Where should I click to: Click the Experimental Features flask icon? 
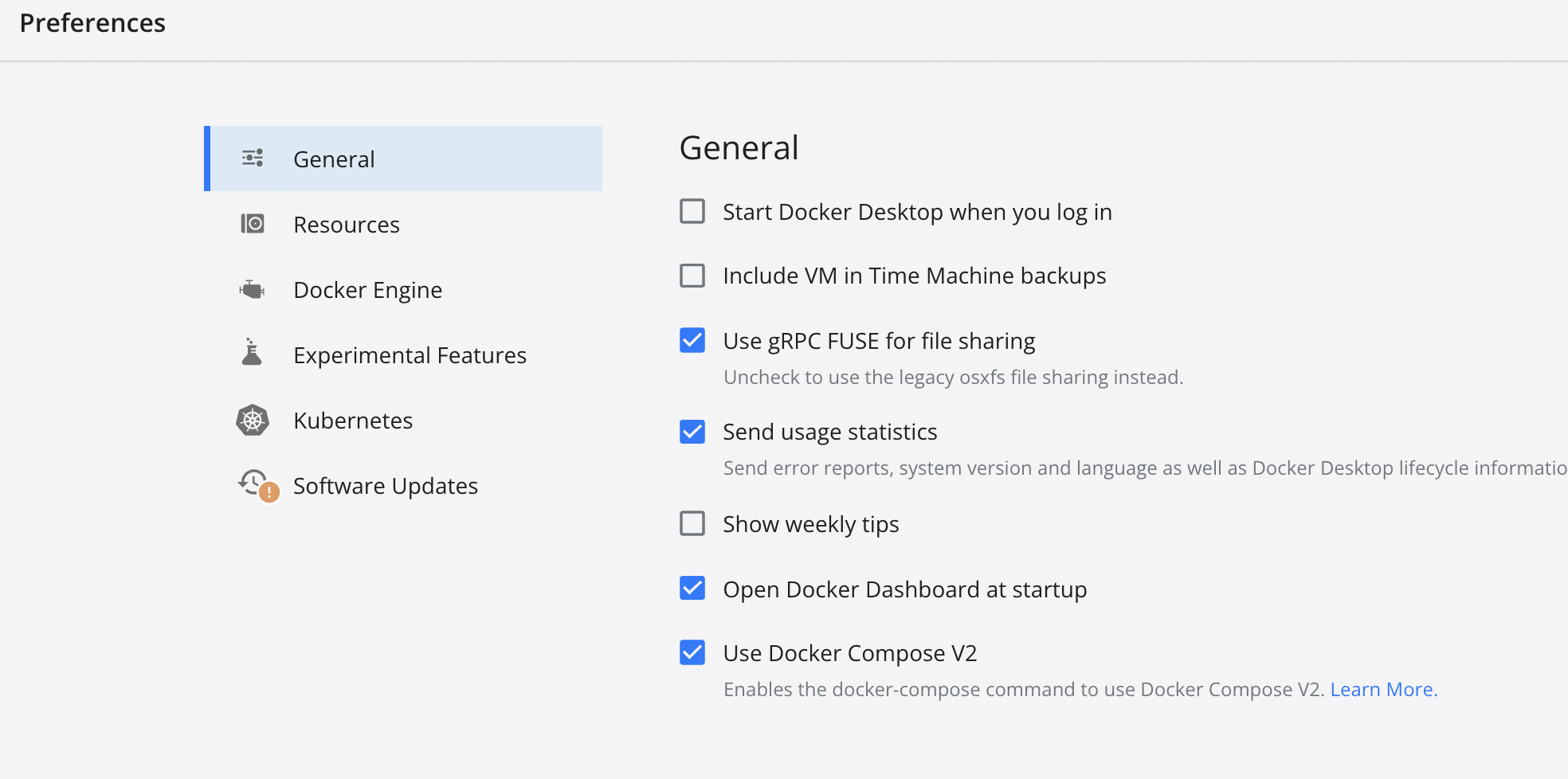(x=252, y=351)
